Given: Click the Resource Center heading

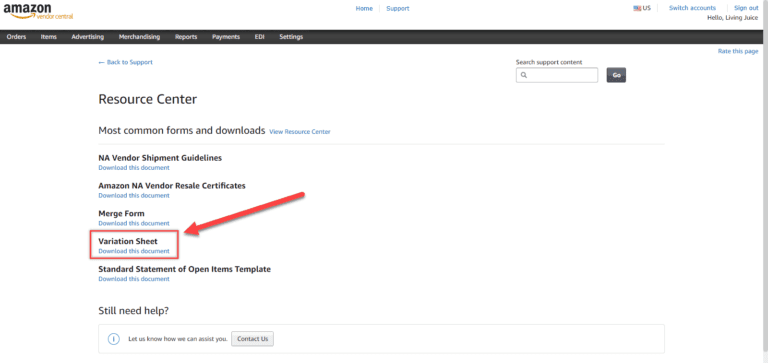Looking at the screenshot, I should coord(147,99).
